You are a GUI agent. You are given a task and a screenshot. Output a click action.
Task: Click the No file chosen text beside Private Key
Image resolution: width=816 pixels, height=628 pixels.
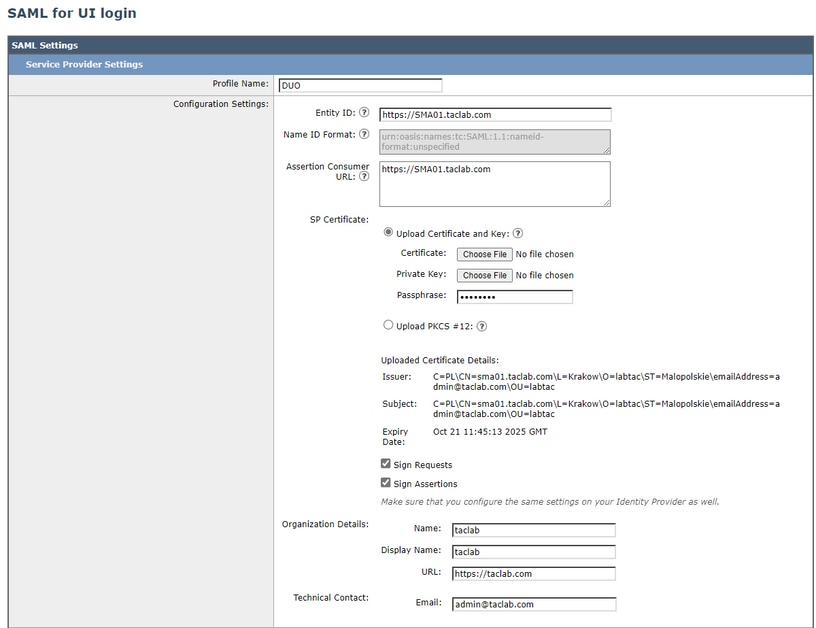[544, 275]
